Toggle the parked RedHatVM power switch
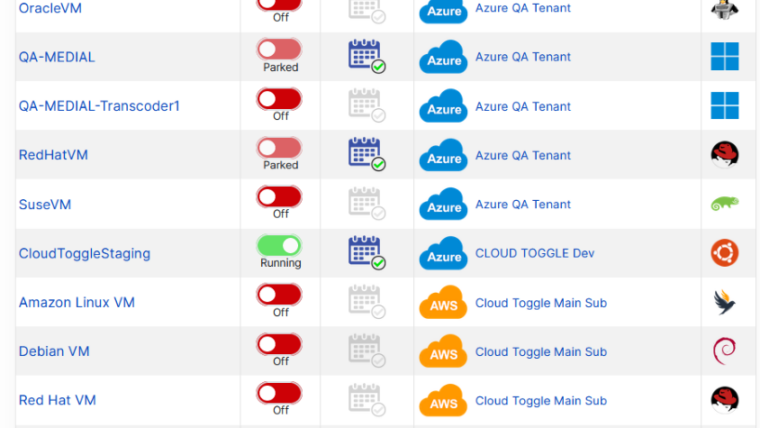 [280, 147]
